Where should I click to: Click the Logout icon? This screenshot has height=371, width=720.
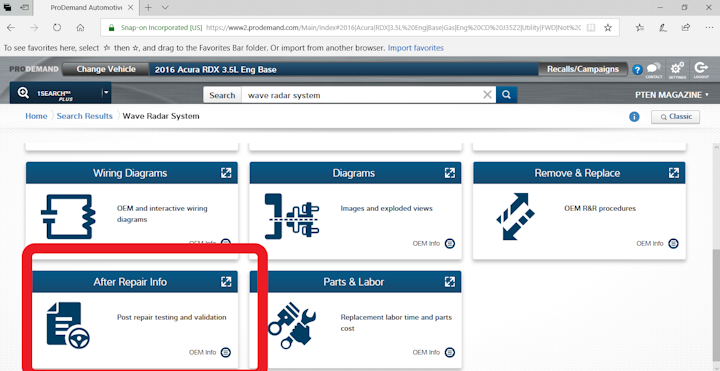click(701, 70)
